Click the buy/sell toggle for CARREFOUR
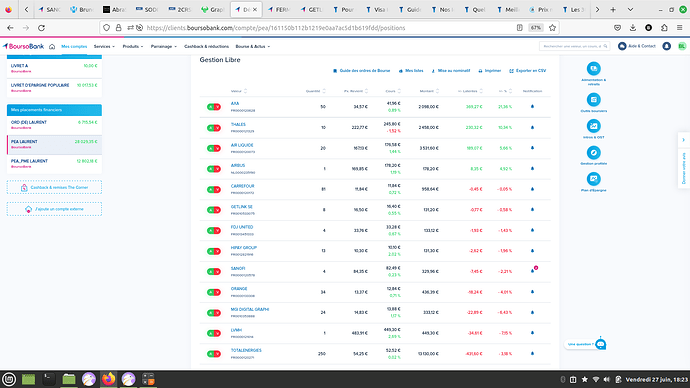This screenshot has height=388, width=690. coord(214,189)
